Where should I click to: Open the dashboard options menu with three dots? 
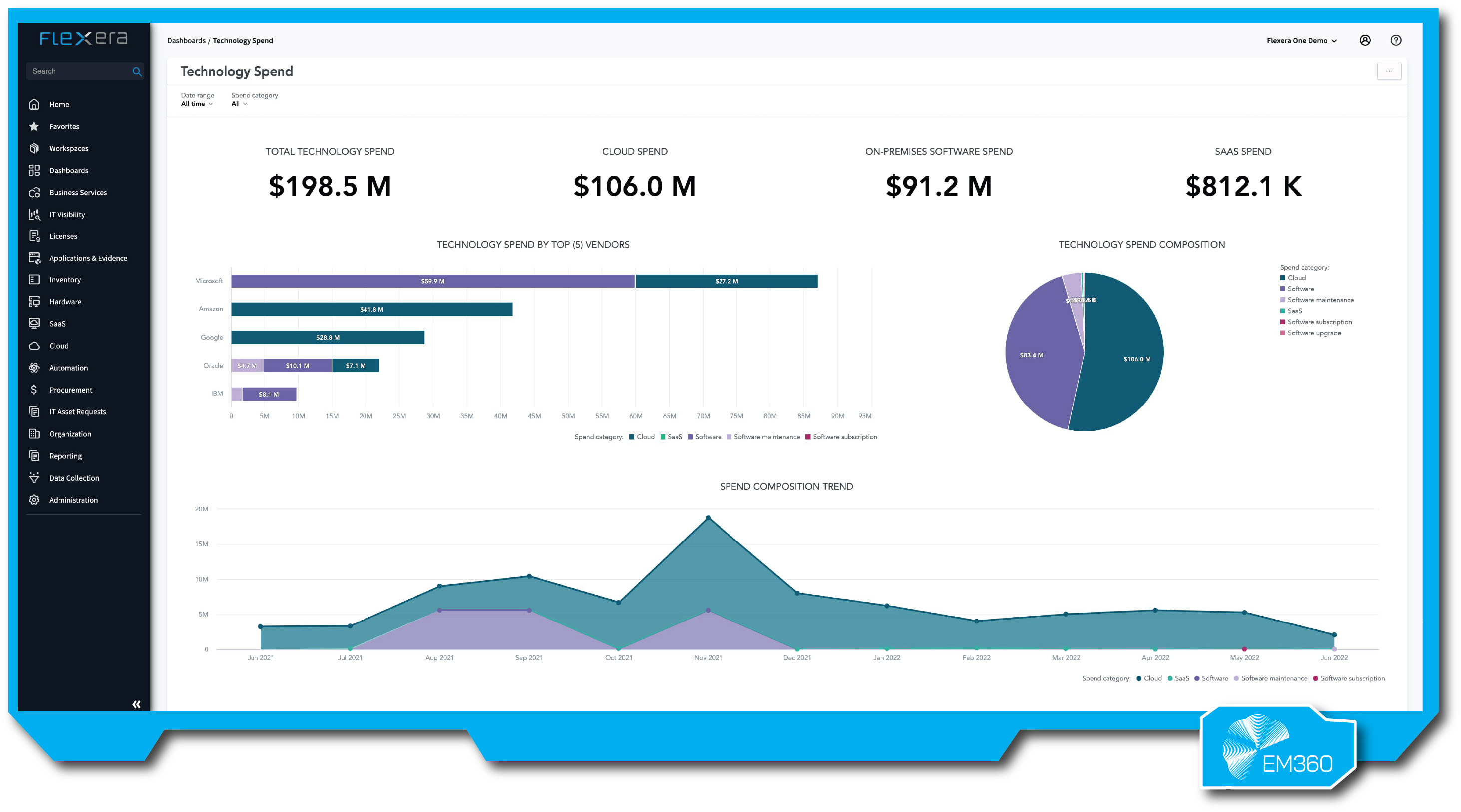1389,71
